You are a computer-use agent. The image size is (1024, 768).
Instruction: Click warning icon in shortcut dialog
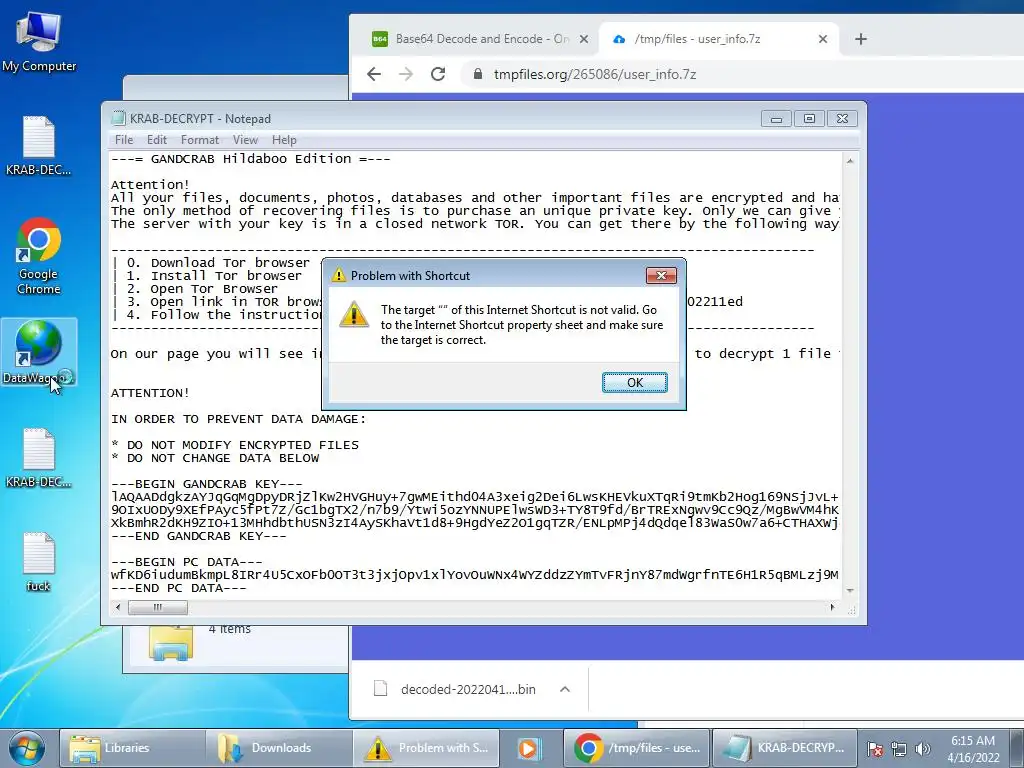tap(354, 314)
